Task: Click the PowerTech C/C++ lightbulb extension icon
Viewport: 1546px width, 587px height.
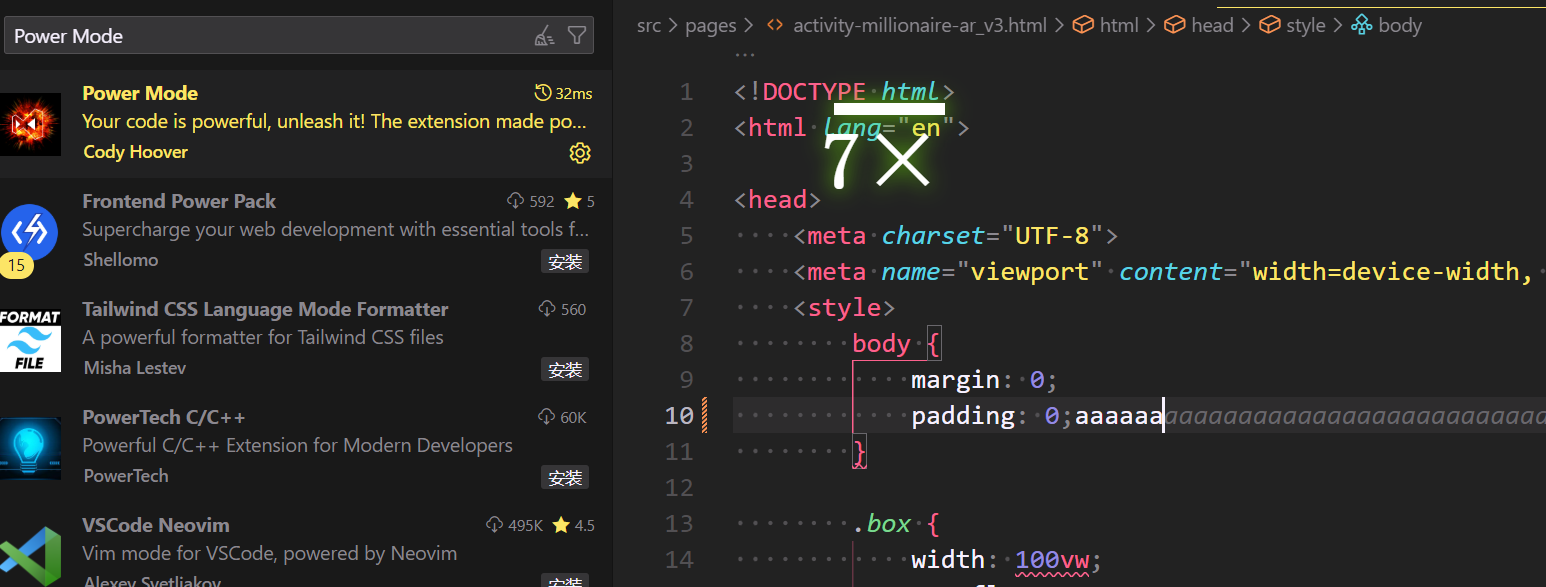Action: [x=31, y=448]
